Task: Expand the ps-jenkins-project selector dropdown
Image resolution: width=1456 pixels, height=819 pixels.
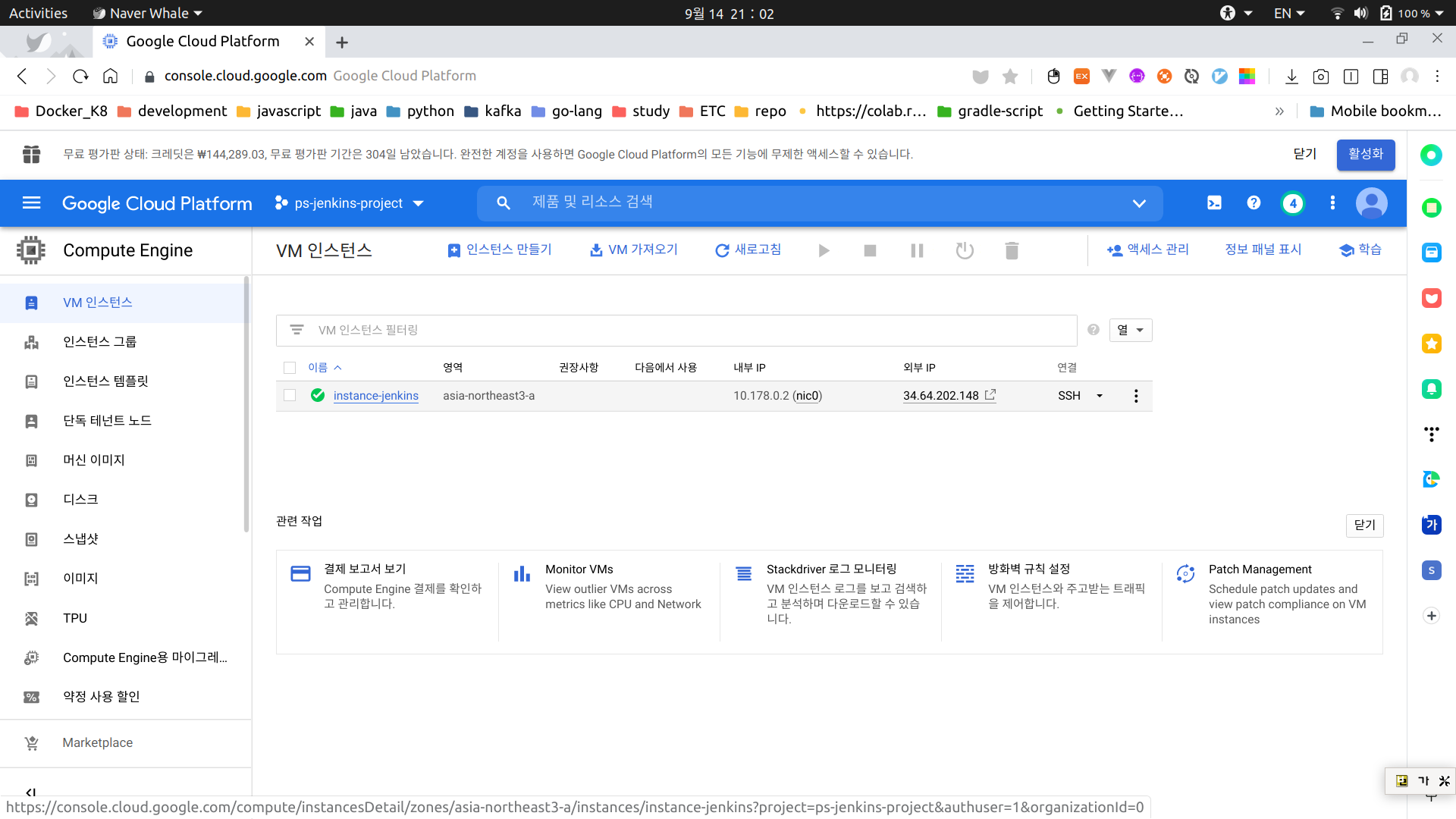Action: click(350, 203)
